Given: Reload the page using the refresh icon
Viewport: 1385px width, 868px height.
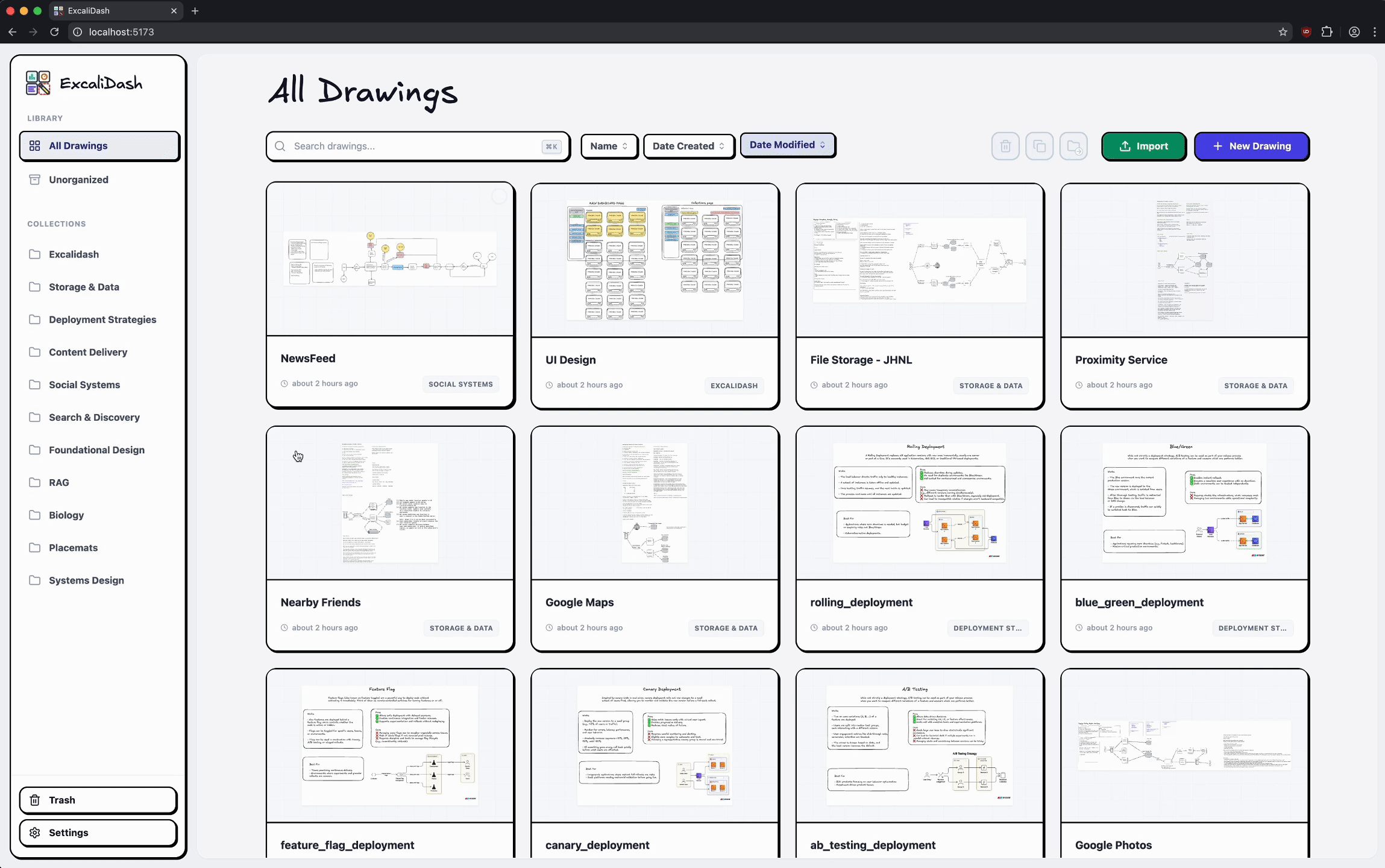Looking at the screenshot, I should 54,32.
